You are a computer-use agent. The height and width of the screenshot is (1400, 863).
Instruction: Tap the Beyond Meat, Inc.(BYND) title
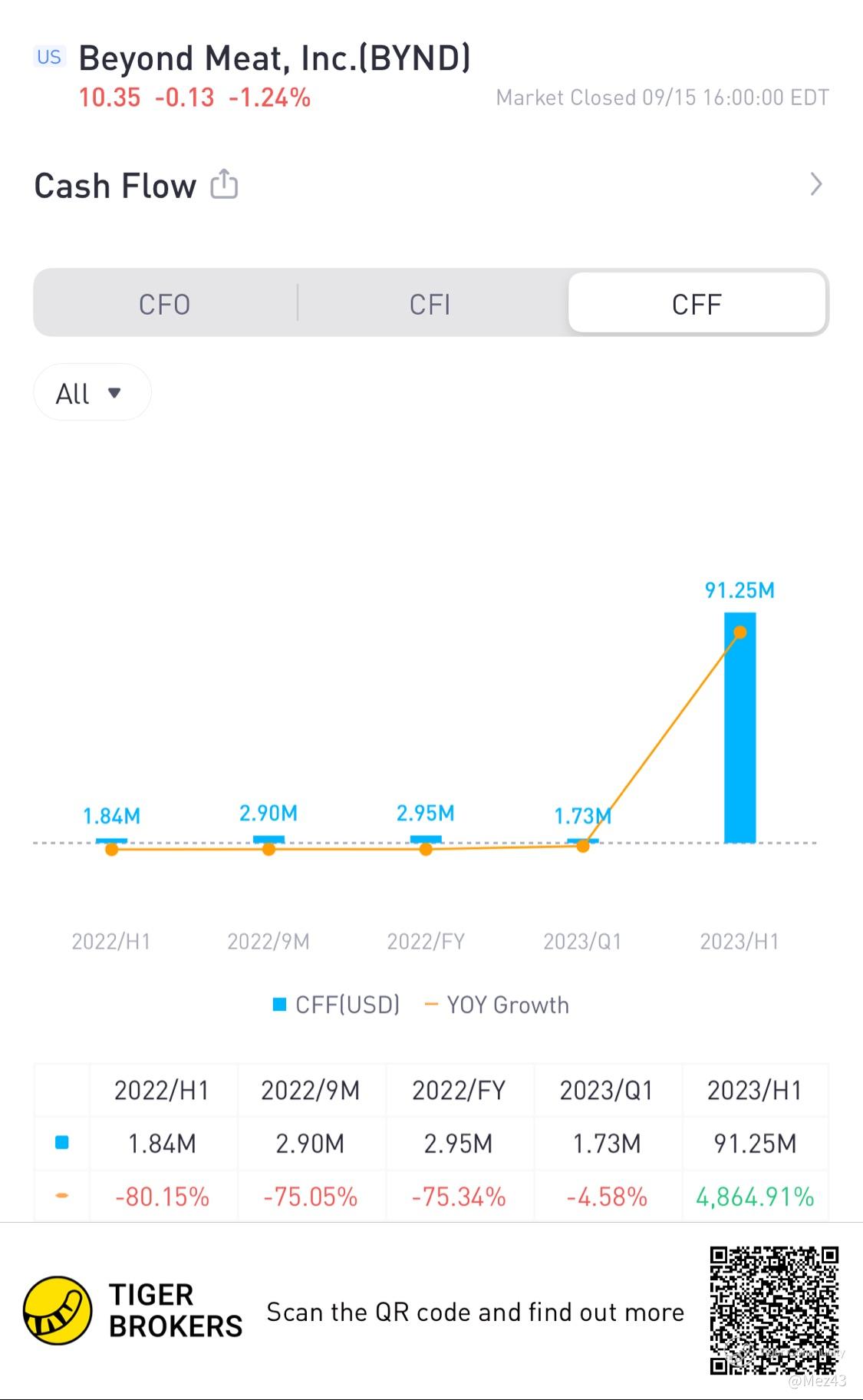(x=275, y=58)
